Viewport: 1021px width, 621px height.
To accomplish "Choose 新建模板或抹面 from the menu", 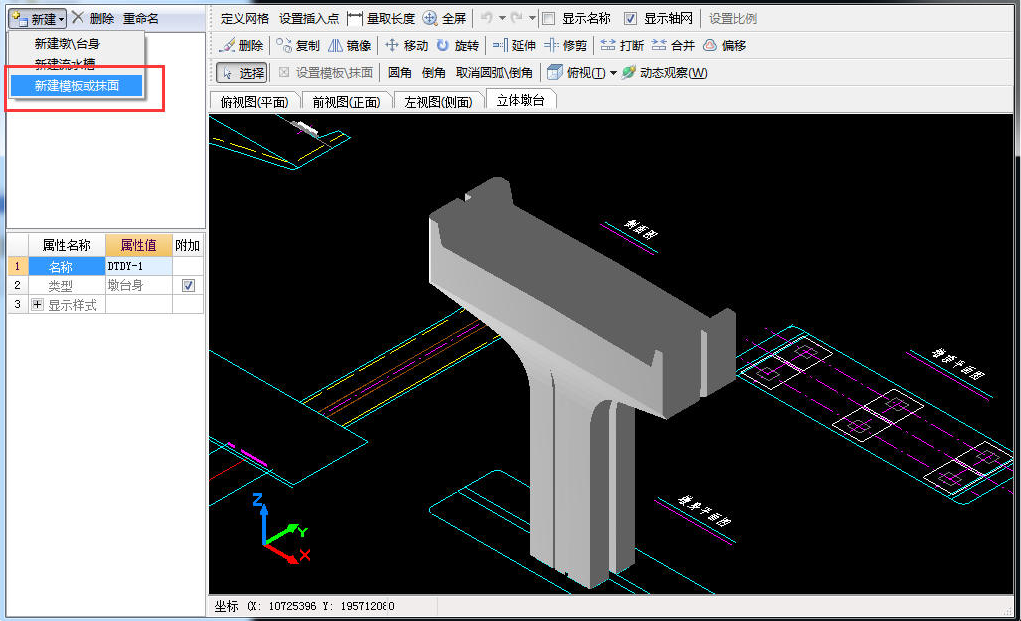I will coord(76,86).
